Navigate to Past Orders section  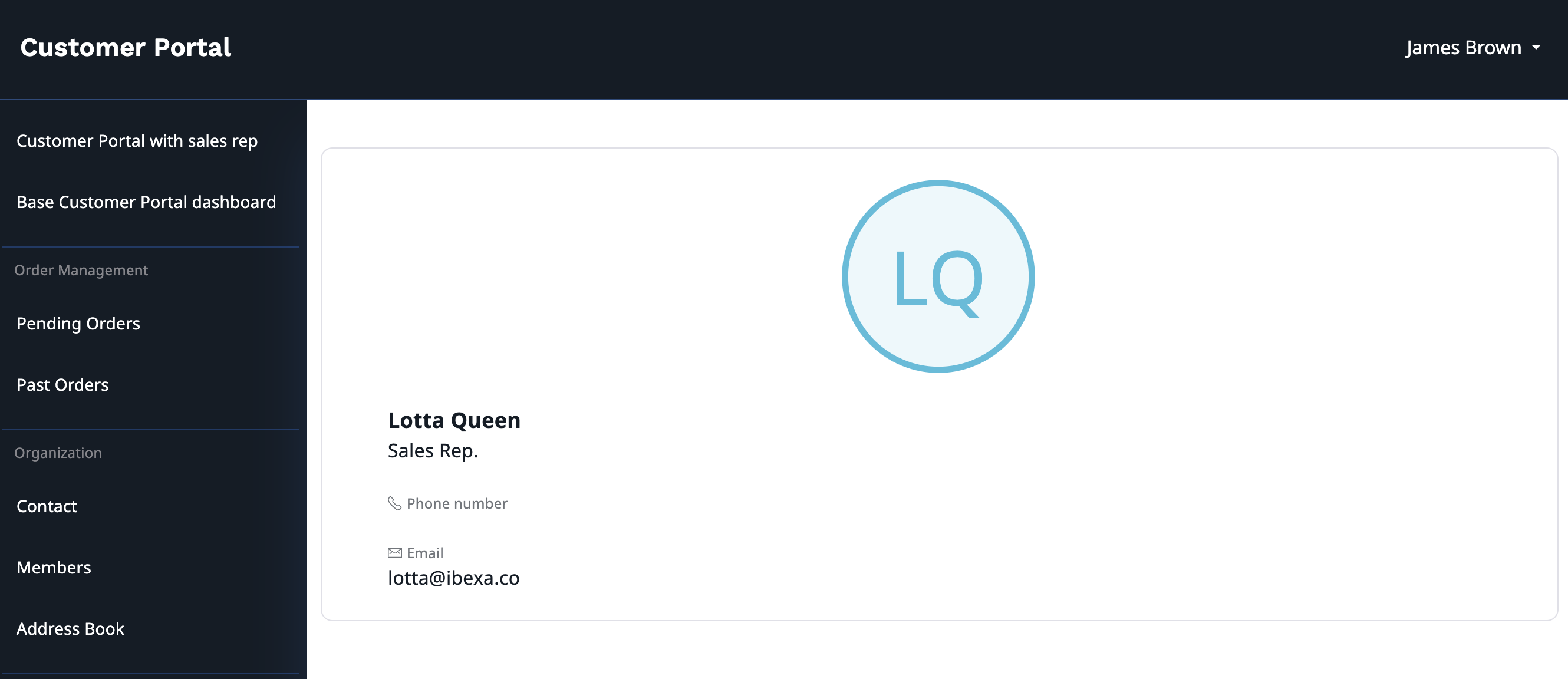pos(63,384)
